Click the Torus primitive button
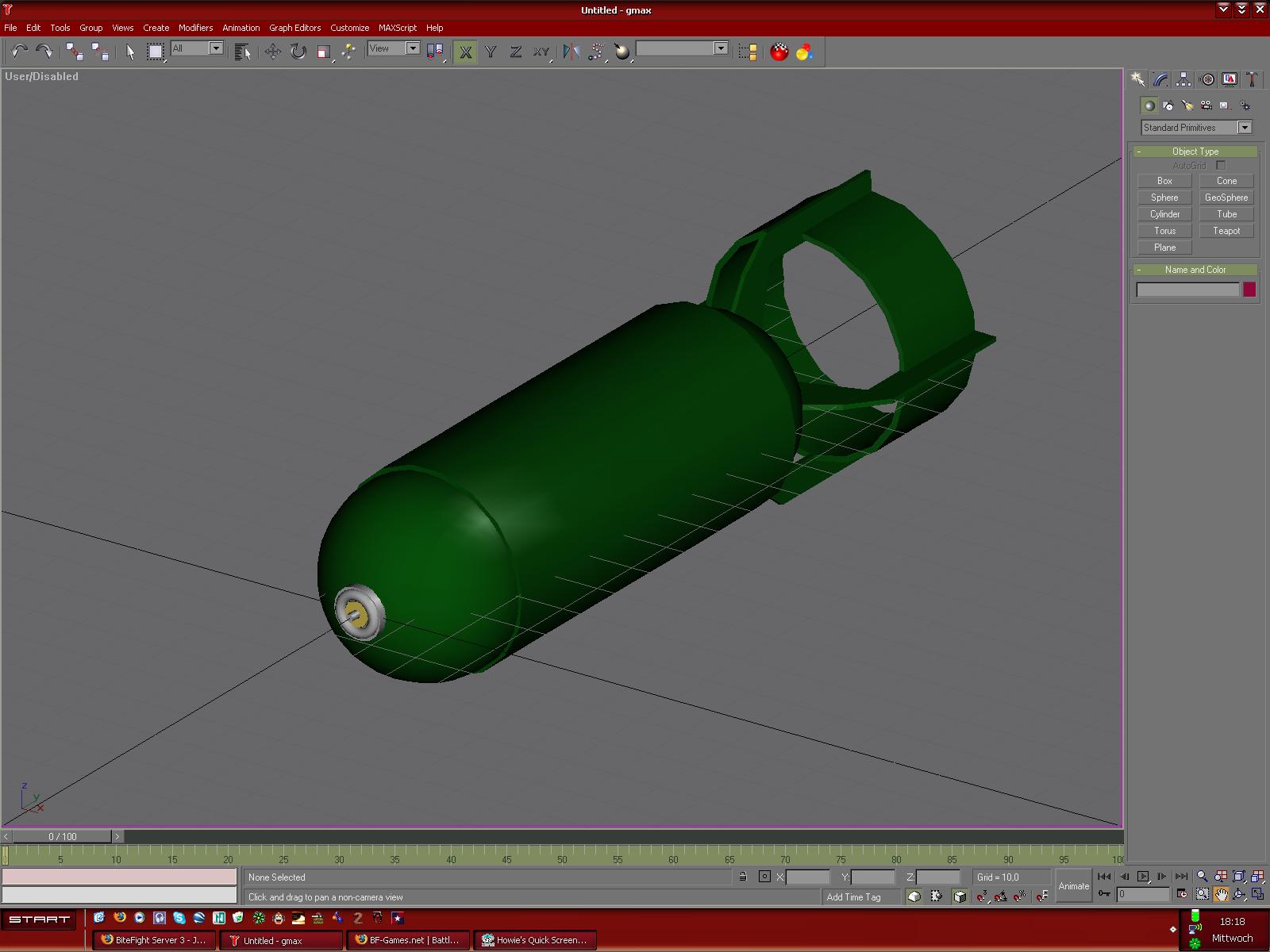Screen dimensions: 1270x952 (1164, 231)
